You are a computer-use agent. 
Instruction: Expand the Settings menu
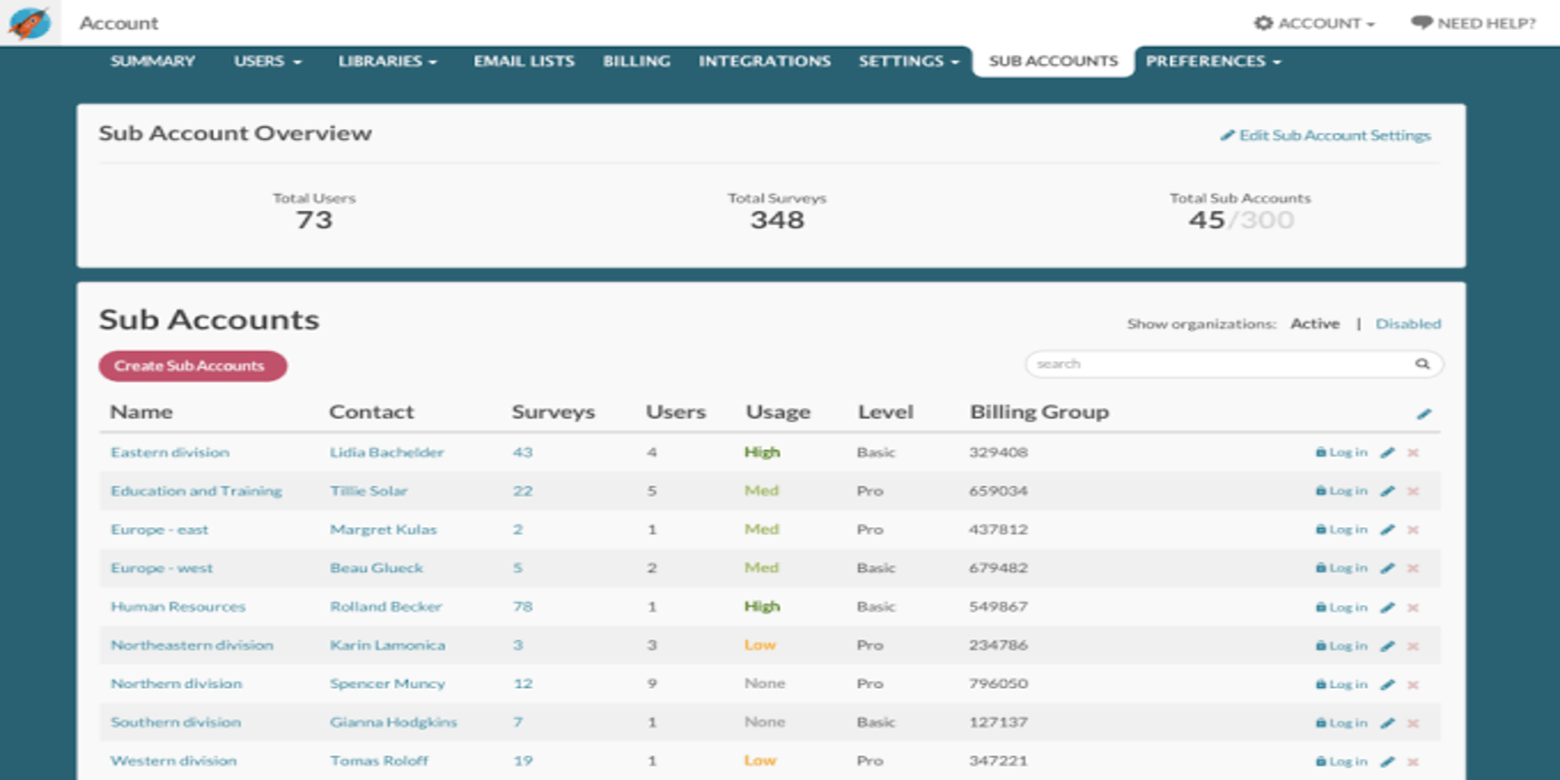[908, 61]
